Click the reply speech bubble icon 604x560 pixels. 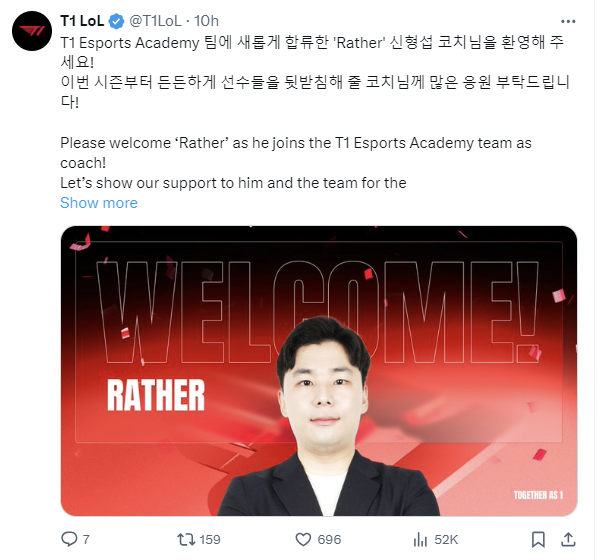coord(69,539)
